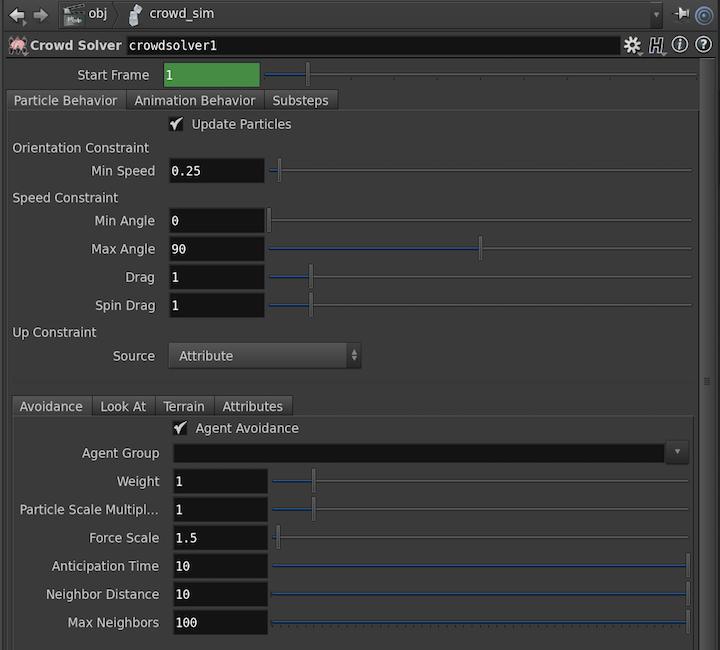Screen dimensions: 720x650
Task: Click the obj network path icon
Action: click(73, 14)
